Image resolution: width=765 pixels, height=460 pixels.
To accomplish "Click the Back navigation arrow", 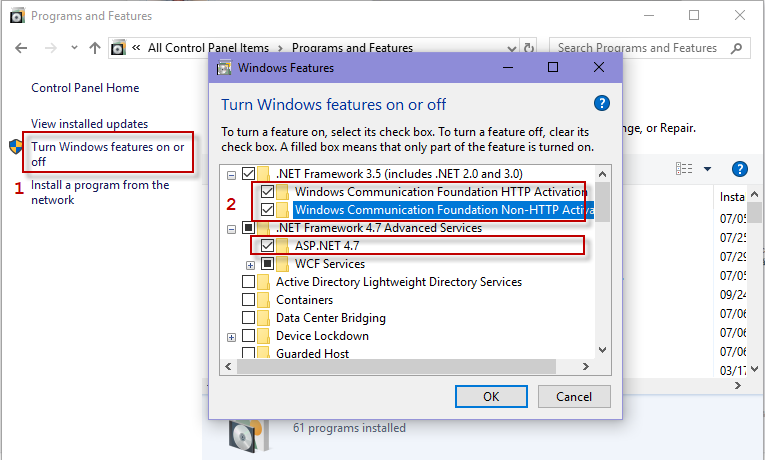I will pos(21,48).
